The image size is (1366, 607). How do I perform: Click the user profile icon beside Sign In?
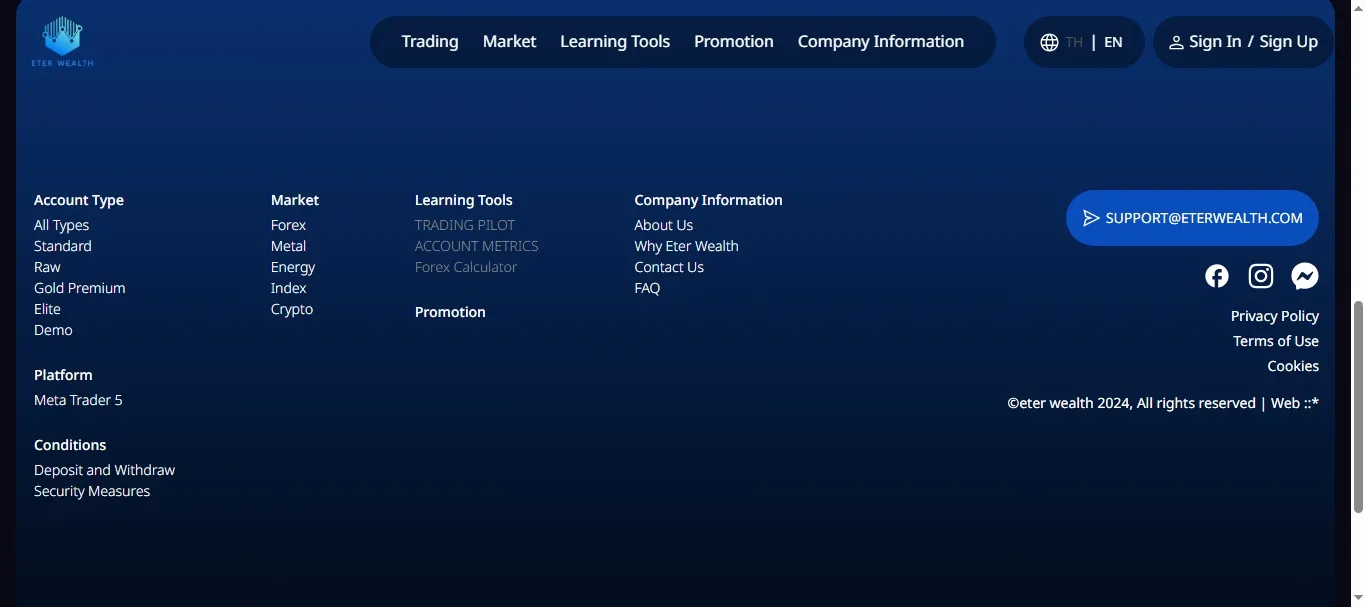tap(1176, 43)
